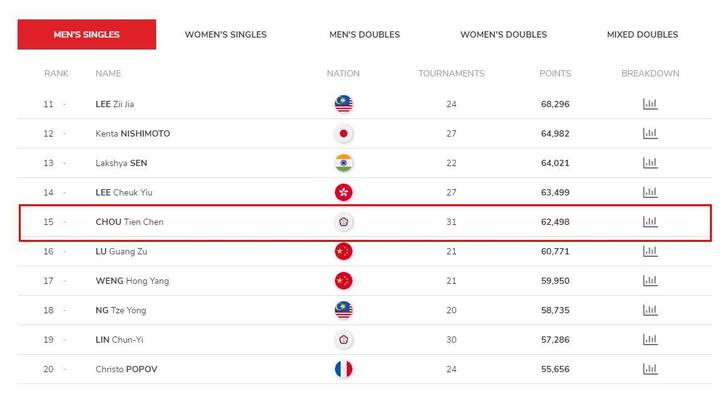
Task: Click the RANK column header
Action: [x=56, y=73]
